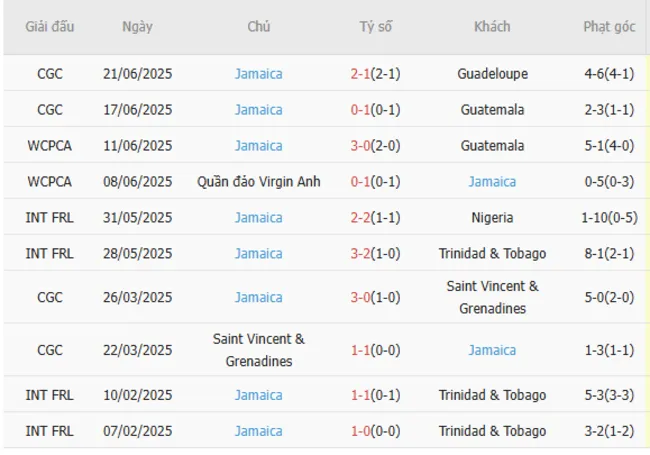The height and width of the screenshot is (455, 650).
Task: Click the WCPCA label on 11/06/2025
Action: click(50, 146)
